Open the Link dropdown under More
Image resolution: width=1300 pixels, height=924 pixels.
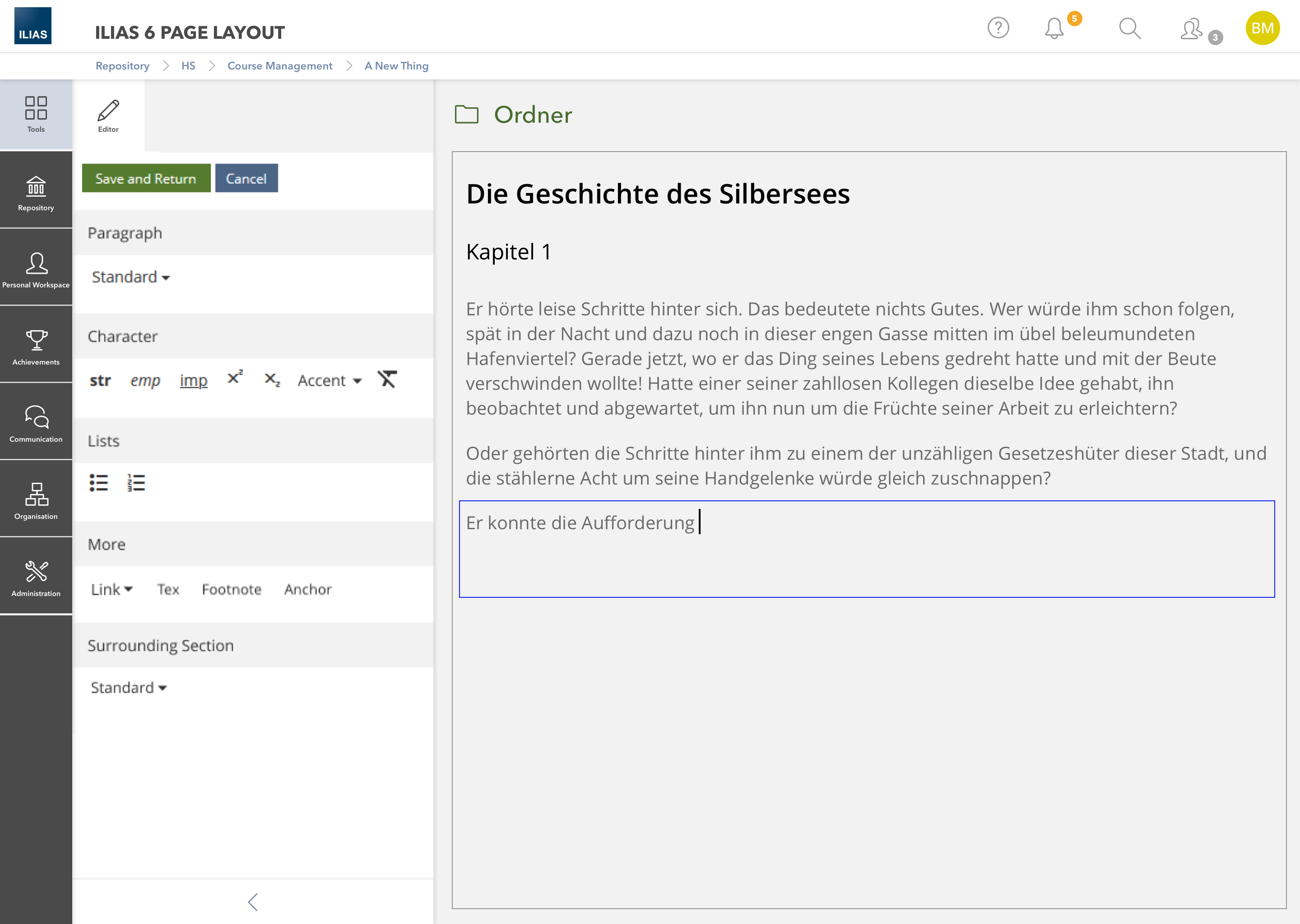[x=111, y=589]
